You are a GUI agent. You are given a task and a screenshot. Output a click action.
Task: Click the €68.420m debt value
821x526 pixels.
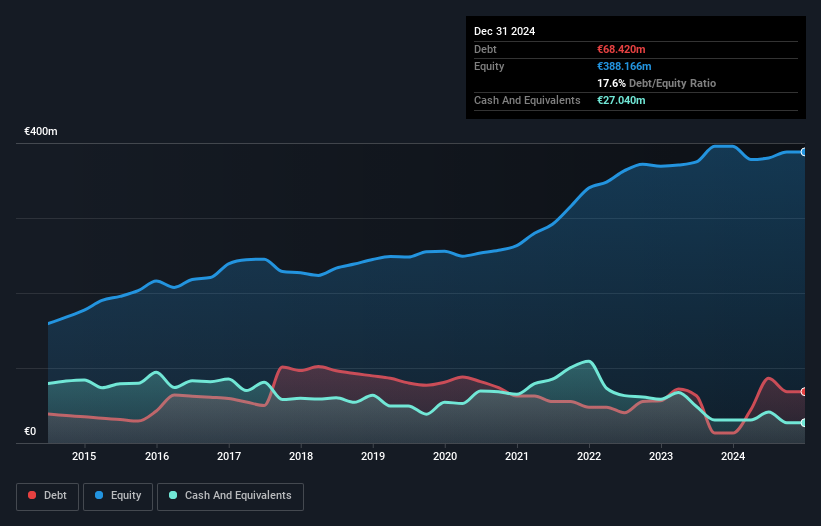point(621,49)
